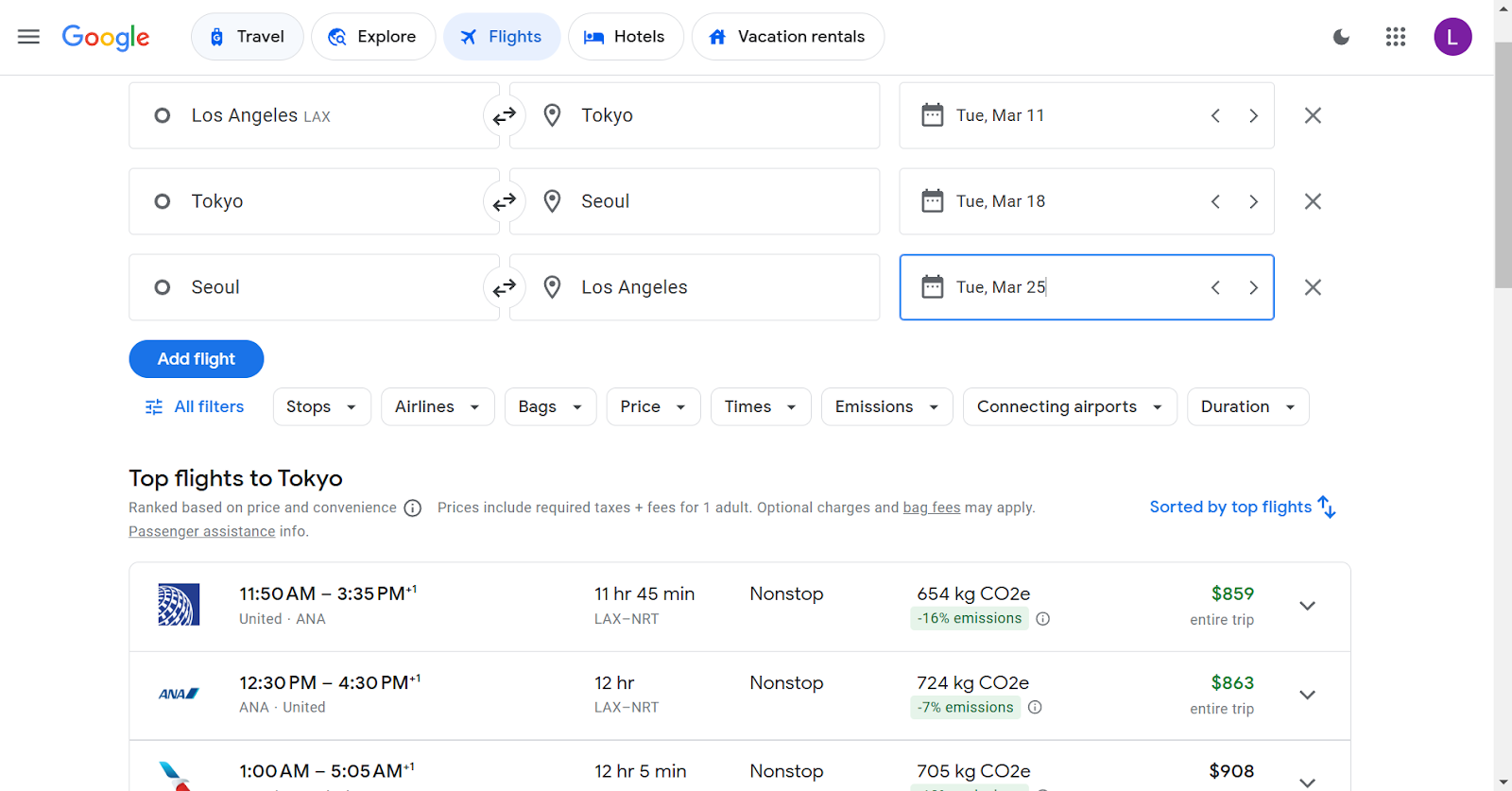Switch to the Flights tab

coord(502,37)
